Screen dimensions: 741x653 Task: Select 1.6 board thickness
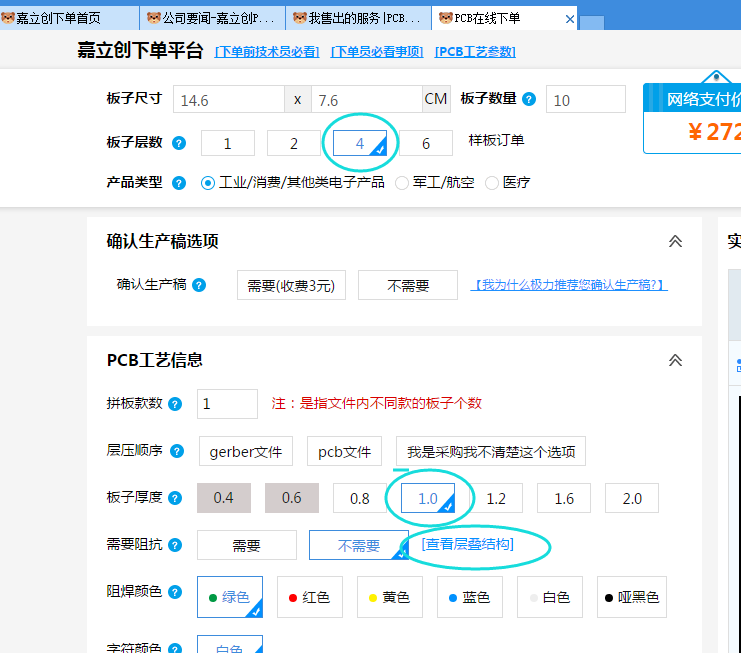coord(564,498)
